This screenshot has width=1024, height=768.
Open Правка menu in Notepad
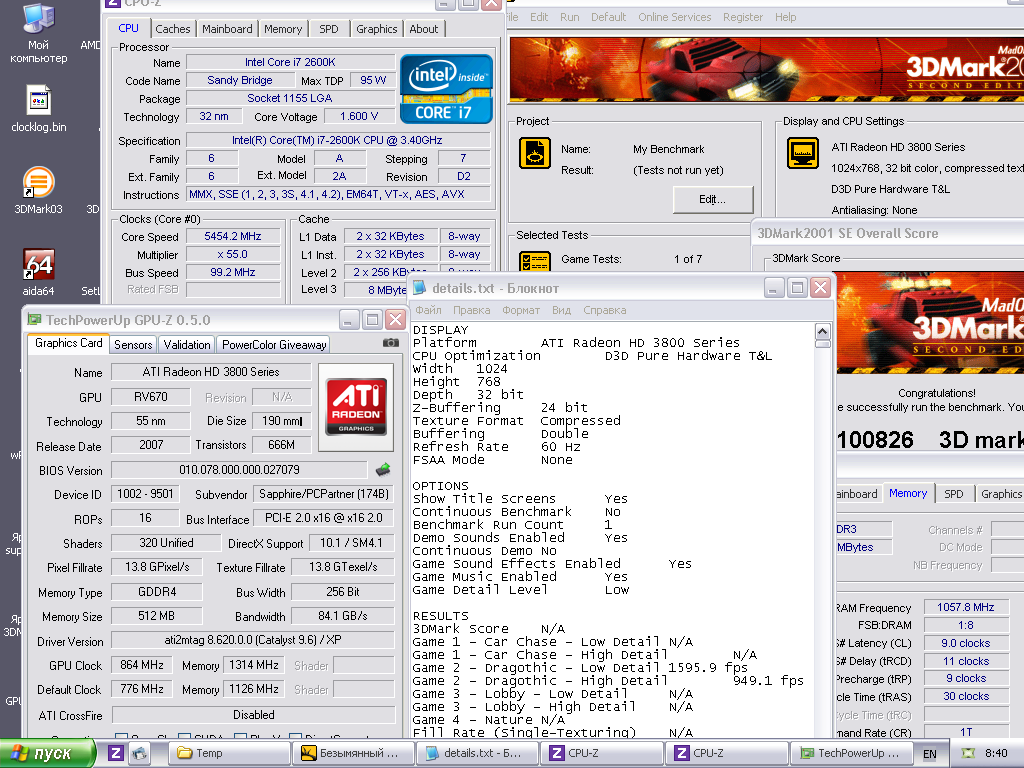[x=472, y=310]
